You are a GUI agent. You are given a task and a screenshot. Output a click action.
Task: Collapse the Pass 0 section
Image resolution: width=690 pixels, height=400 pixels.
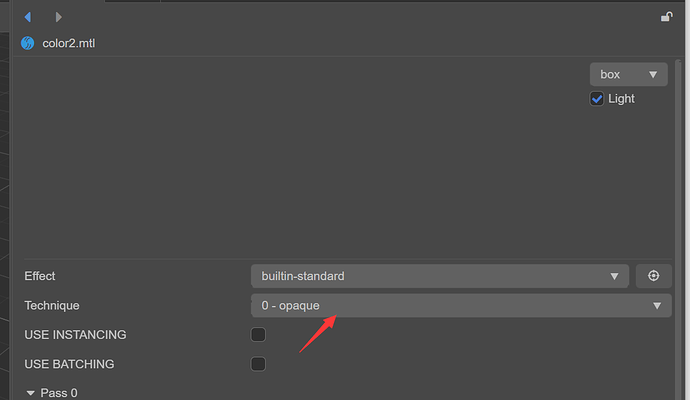pos(30,393)
